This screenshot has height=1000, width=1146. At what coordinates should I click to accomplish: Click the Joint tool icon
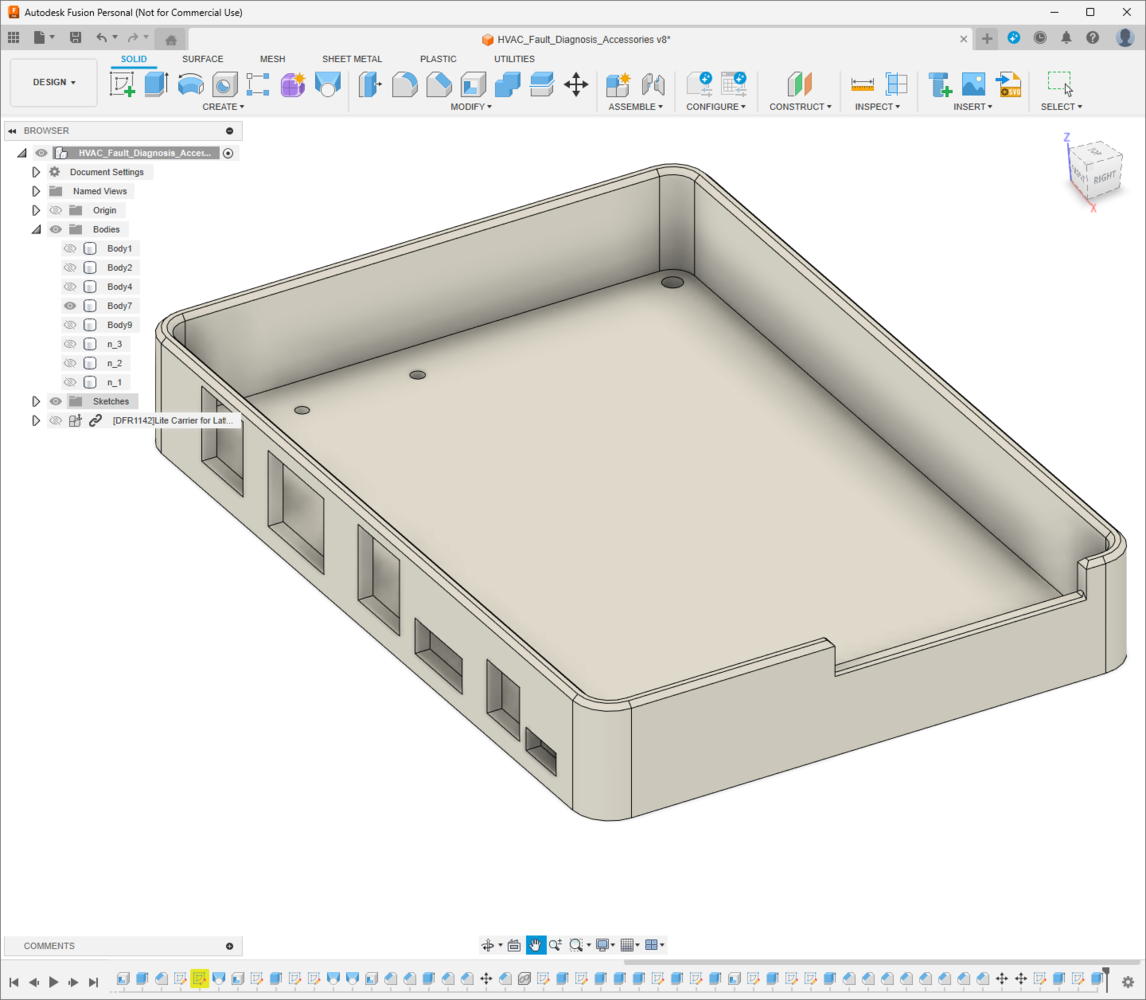(x=653, y=85)
